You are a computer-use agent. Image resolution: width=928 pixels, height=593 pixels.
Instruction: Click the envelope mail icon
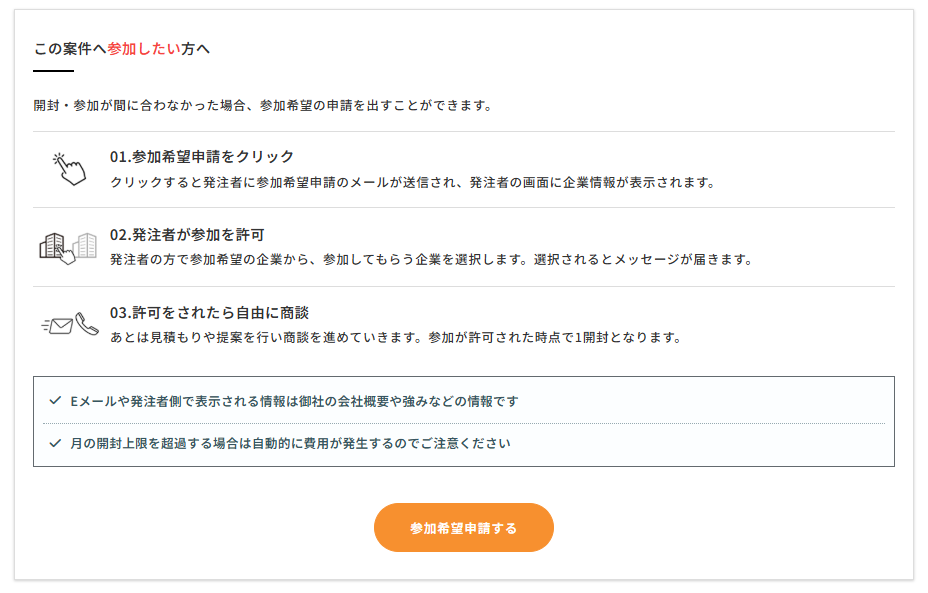60,325
